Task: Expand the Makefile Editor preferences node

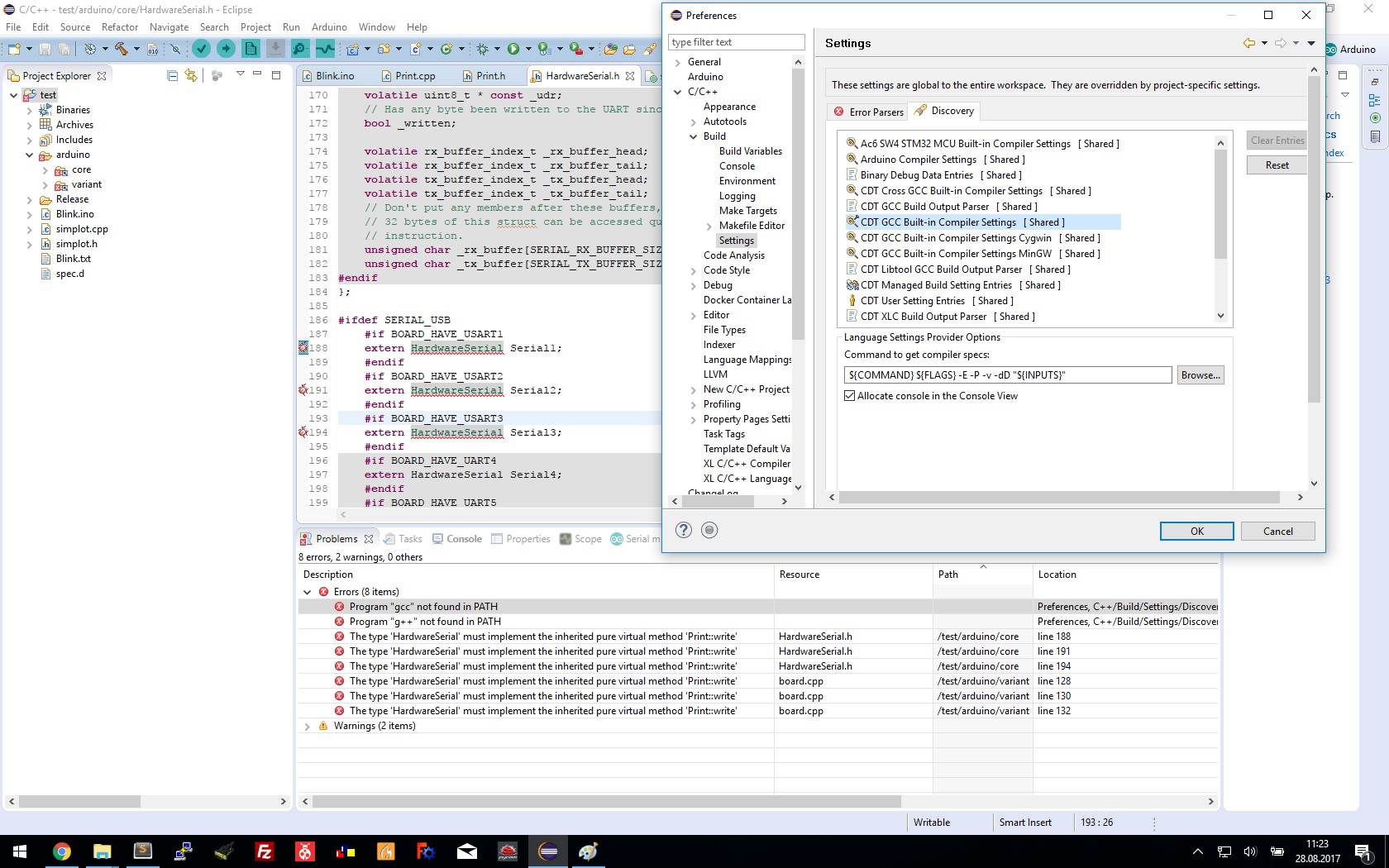Action: [x=709, y=226]
